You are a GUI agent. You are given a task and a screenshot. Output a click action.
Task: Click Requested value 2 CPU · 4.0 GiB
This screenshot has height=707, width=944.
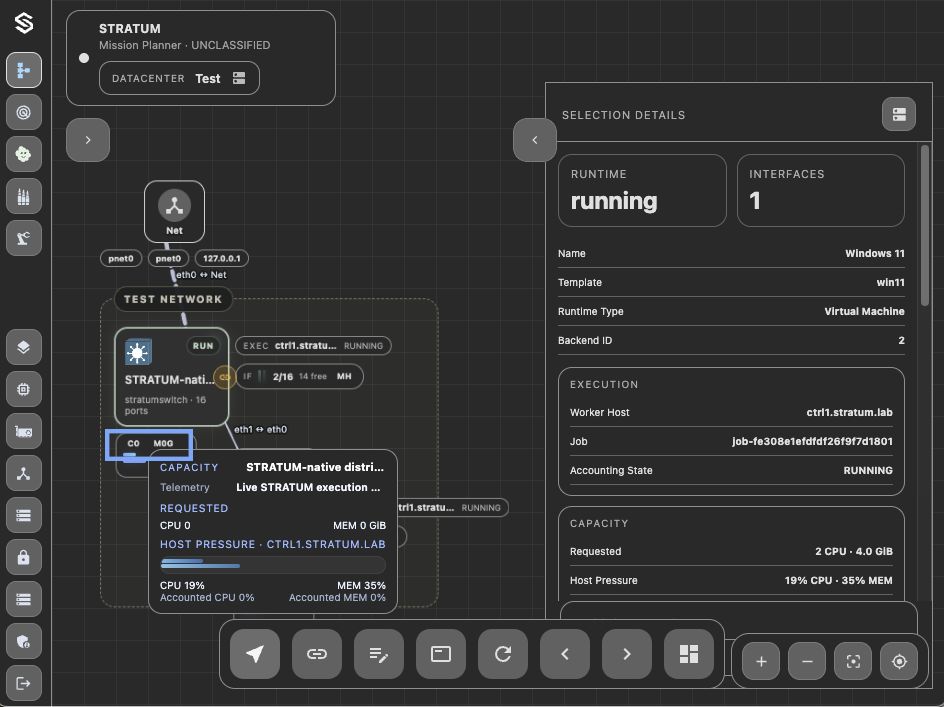click(854, 552)
